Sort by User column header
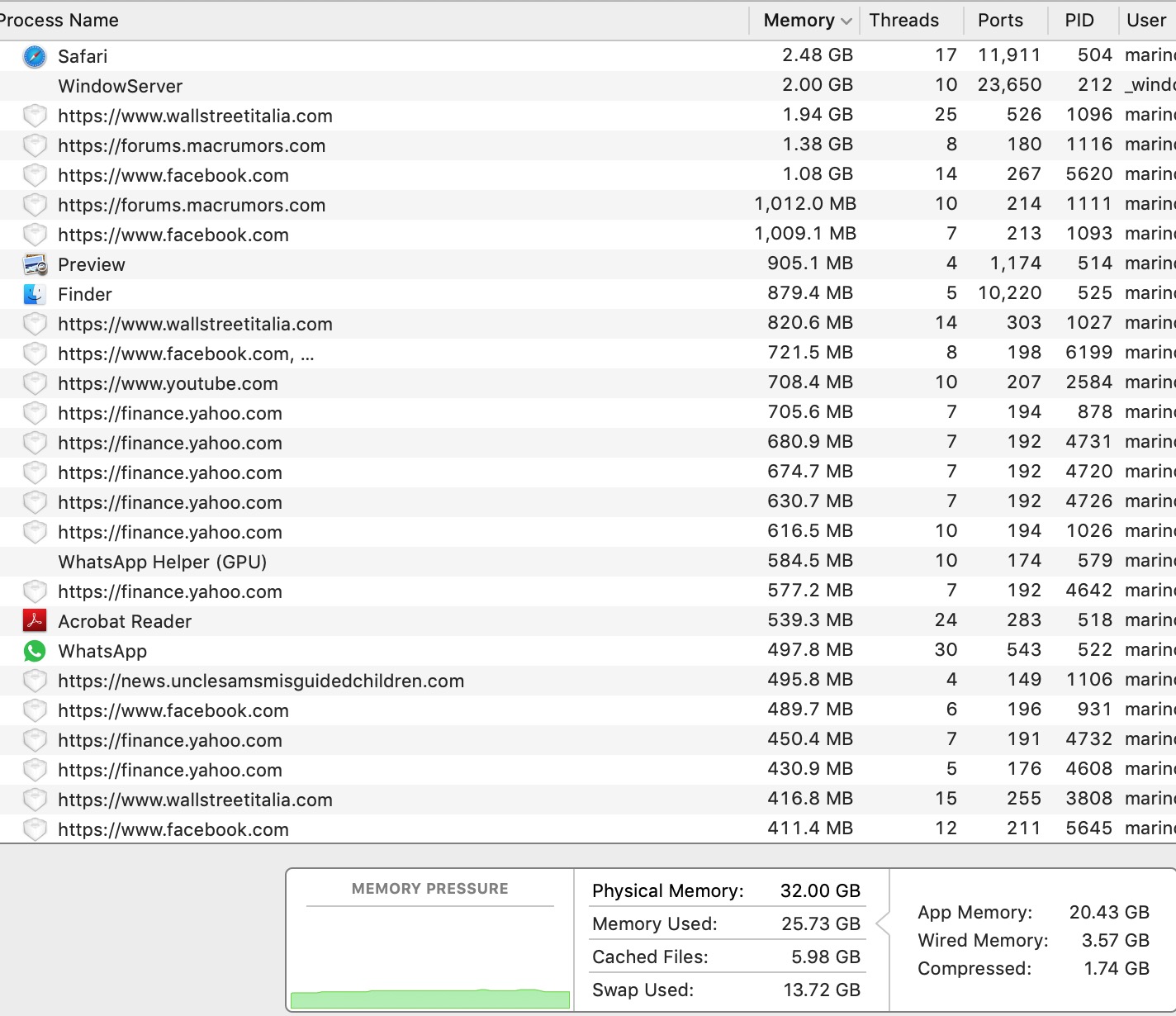 pos(1146,21)
